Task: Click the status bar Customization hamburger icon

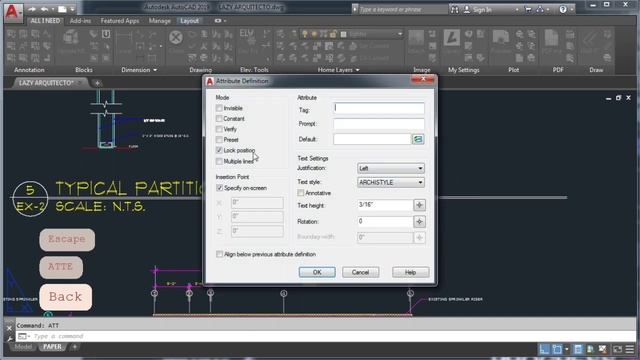Action: [630, 349]
